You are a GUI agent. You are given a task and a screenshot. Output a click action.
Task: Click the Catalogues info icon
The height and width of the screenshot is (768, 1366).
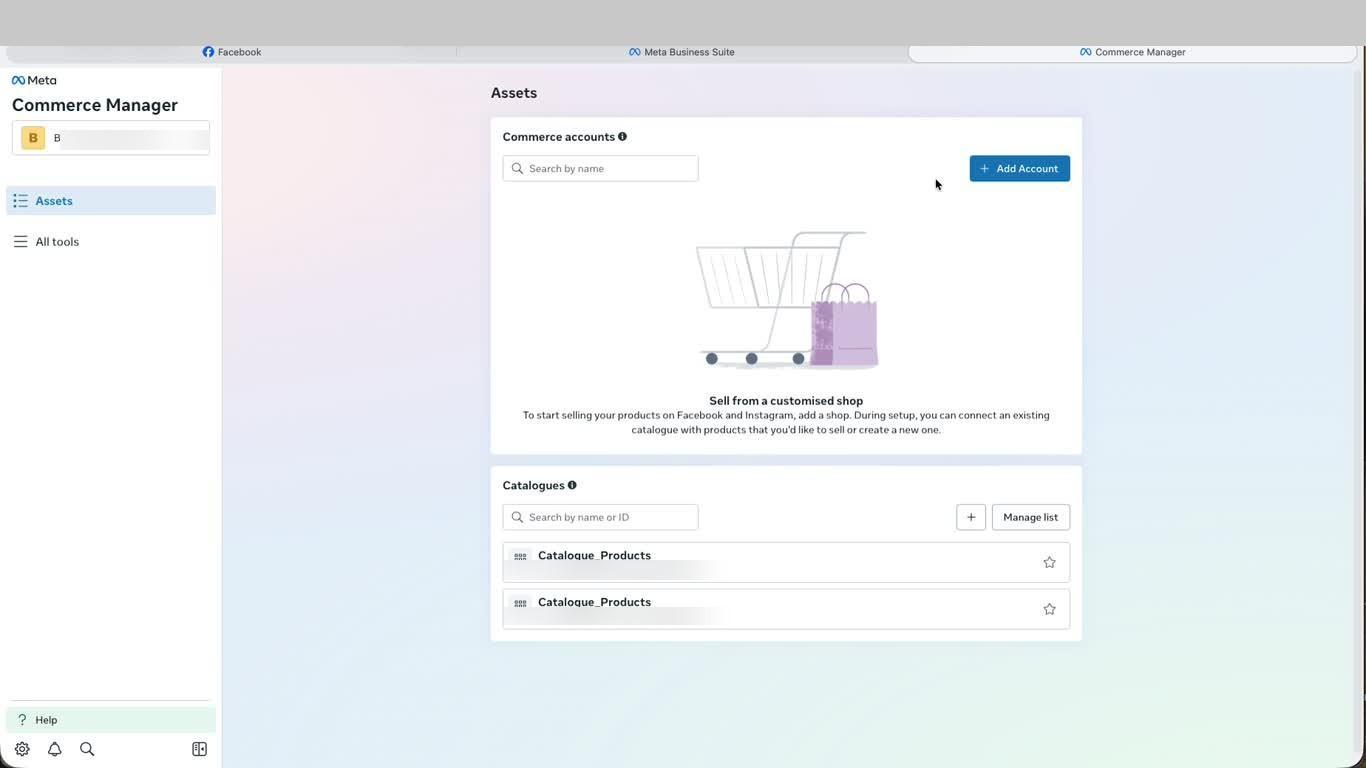coord(572,485)
